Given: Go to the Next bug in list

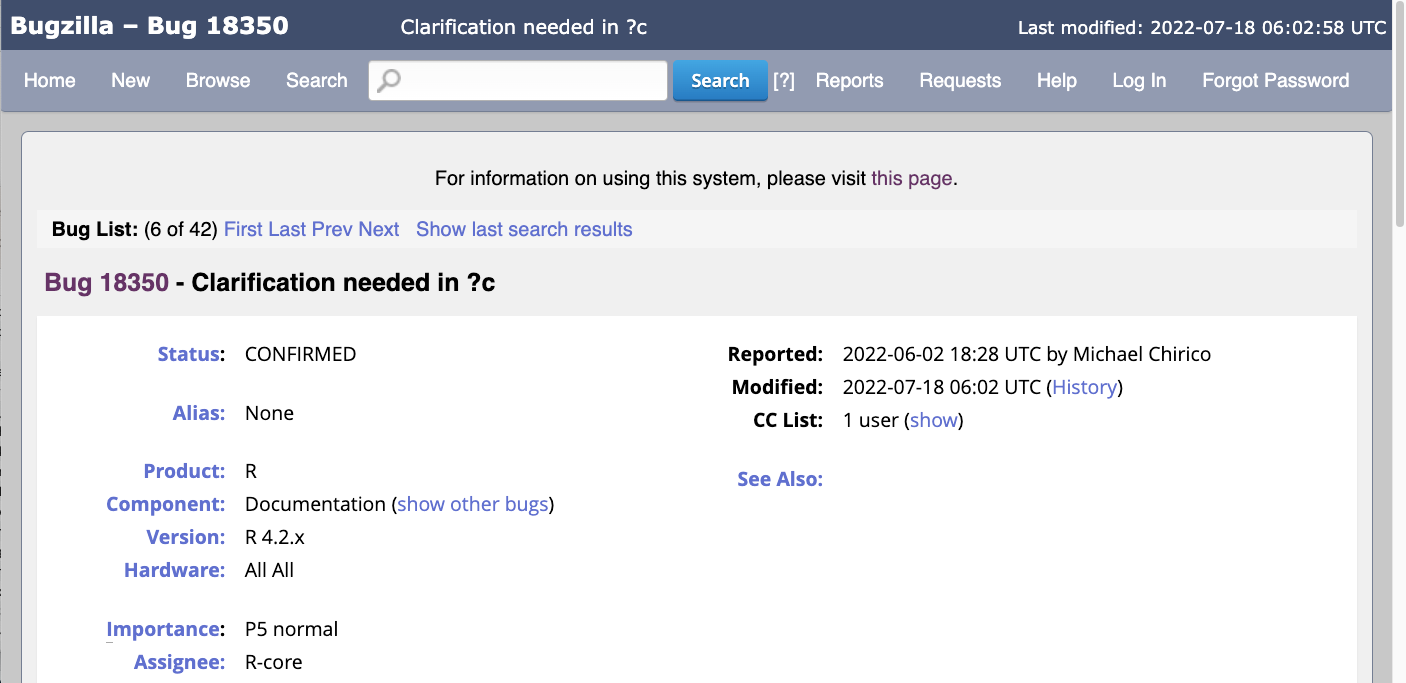Looking at the screenshot, I should (x=379, y=229).
